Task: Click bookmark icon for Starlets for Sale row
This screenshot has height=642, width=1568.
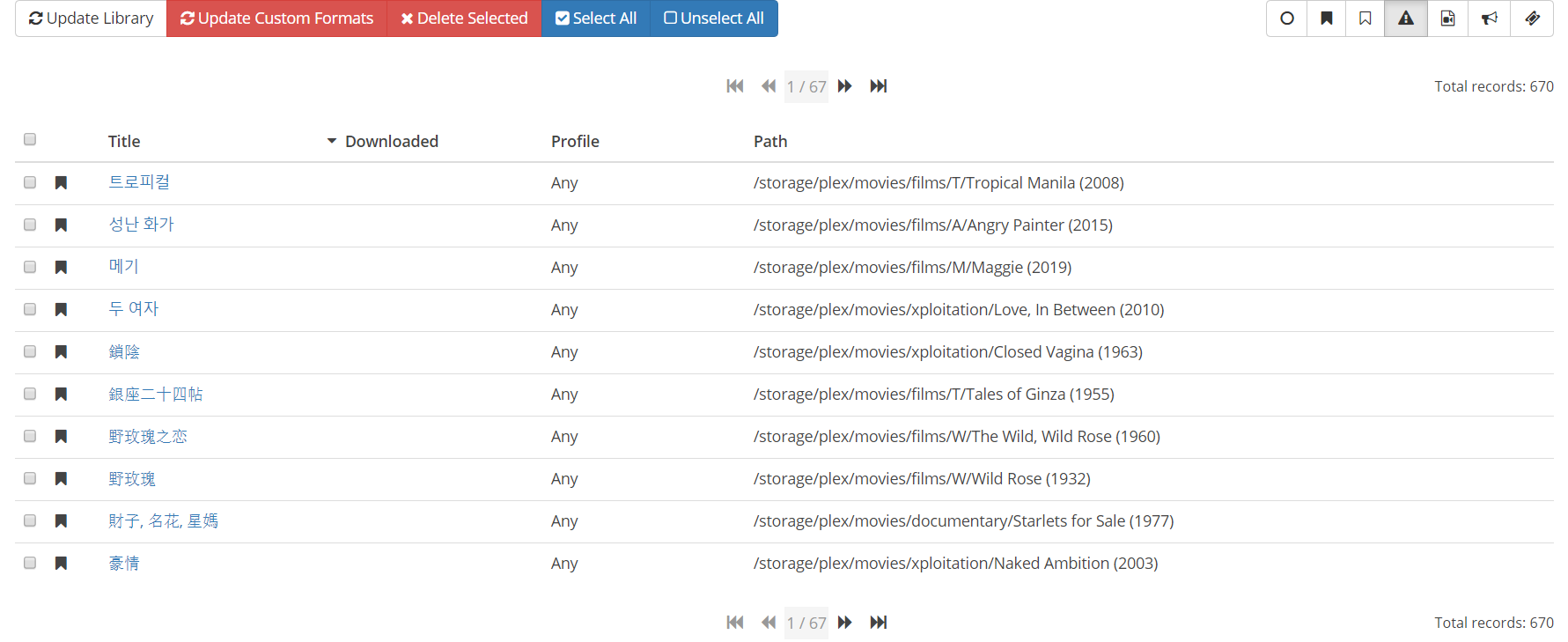Action: (x=61, y=521)
